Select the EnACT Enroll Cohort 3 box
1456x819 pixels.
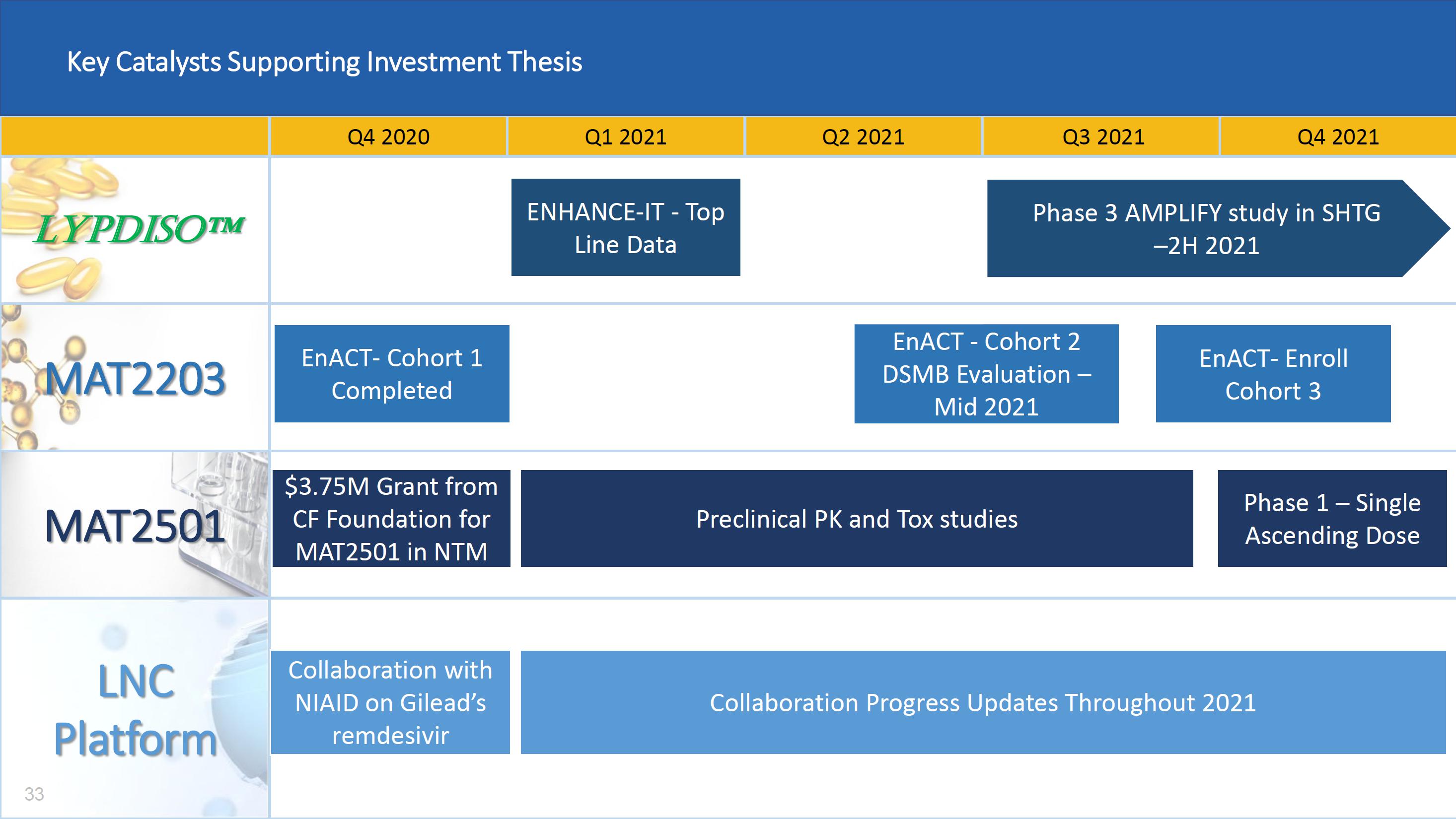[x=1273, y=374]
